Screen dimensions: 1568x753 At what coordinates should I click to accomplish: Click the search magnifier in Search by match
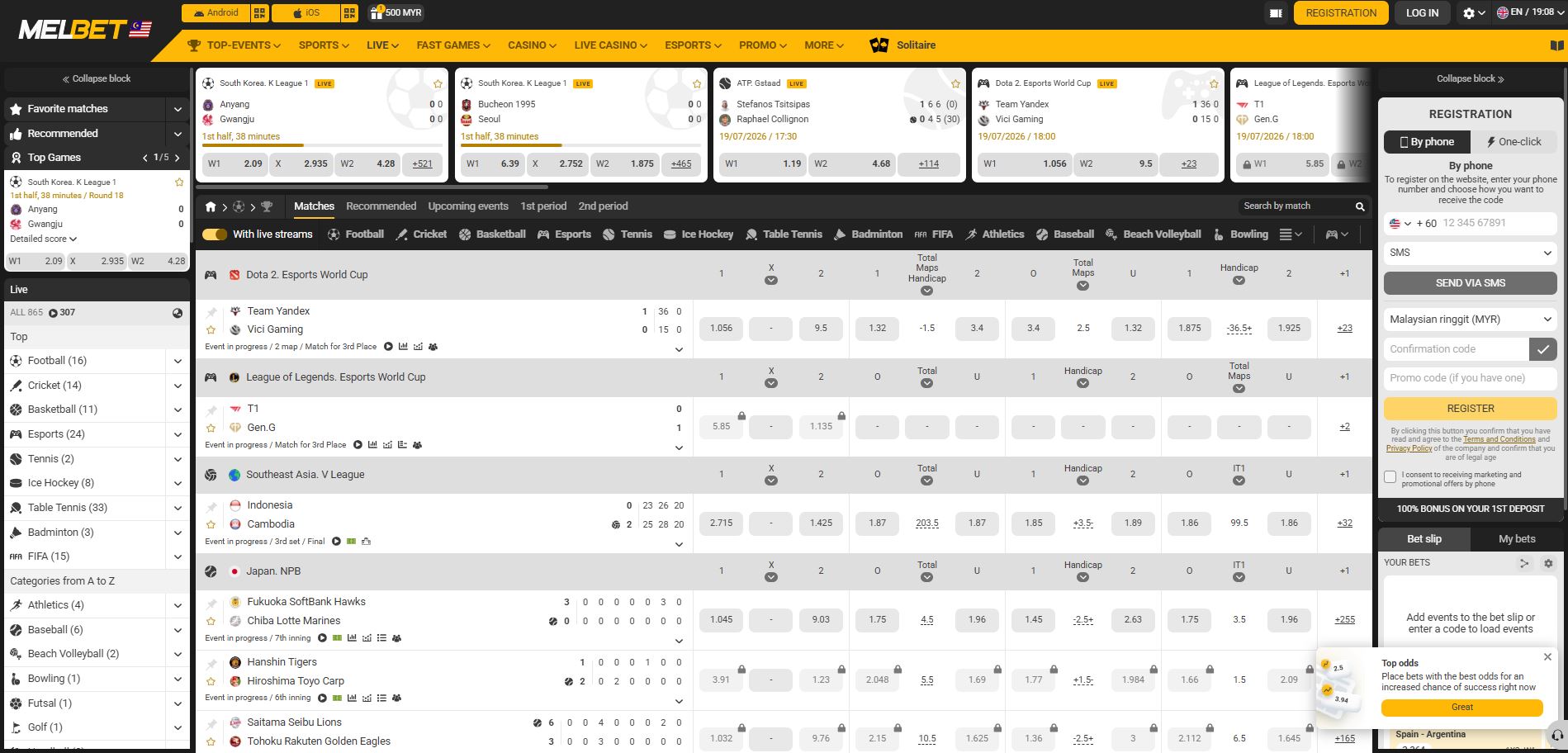pos(1359,206)
